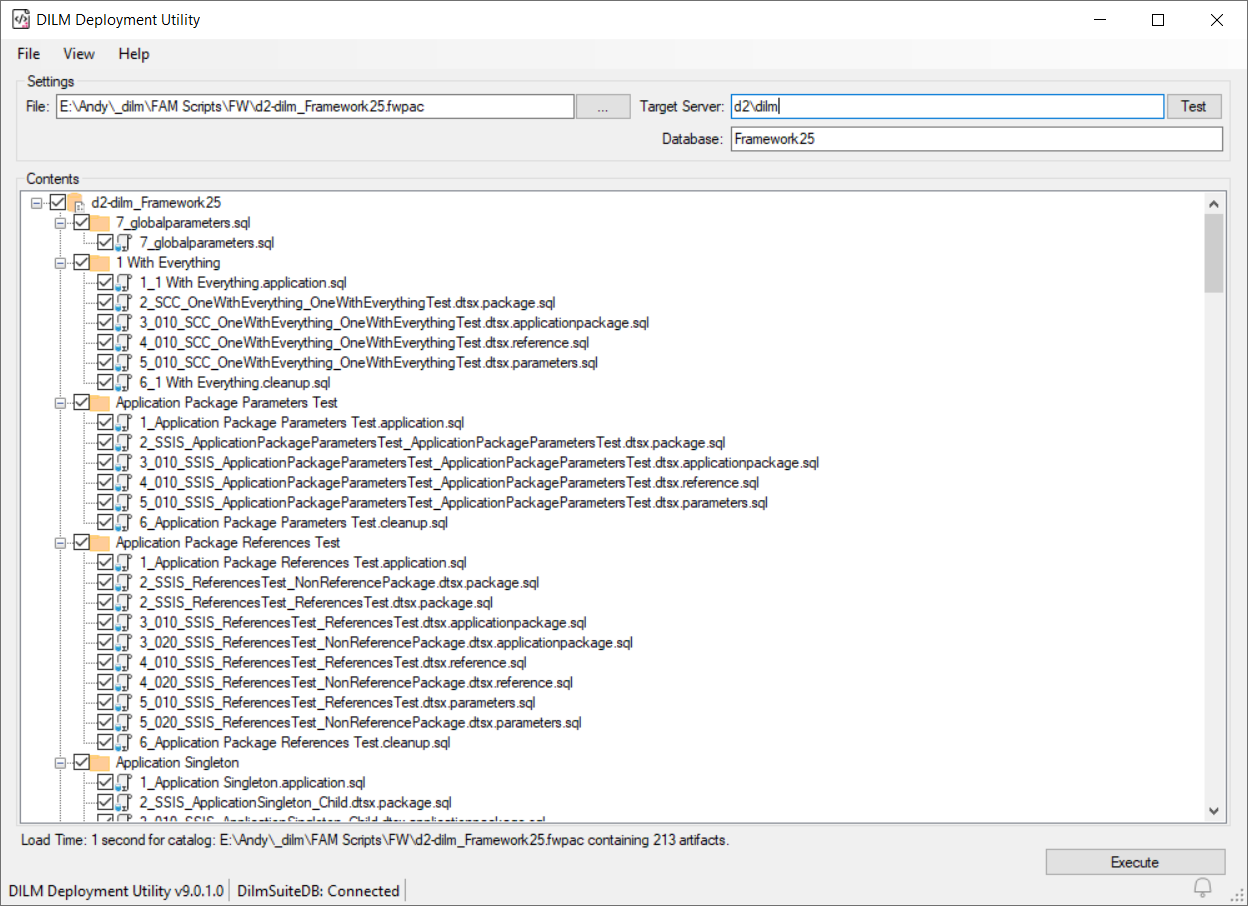Click the folder icon for Application Singleton
1248x906 pixels.
tap(100, 763)
